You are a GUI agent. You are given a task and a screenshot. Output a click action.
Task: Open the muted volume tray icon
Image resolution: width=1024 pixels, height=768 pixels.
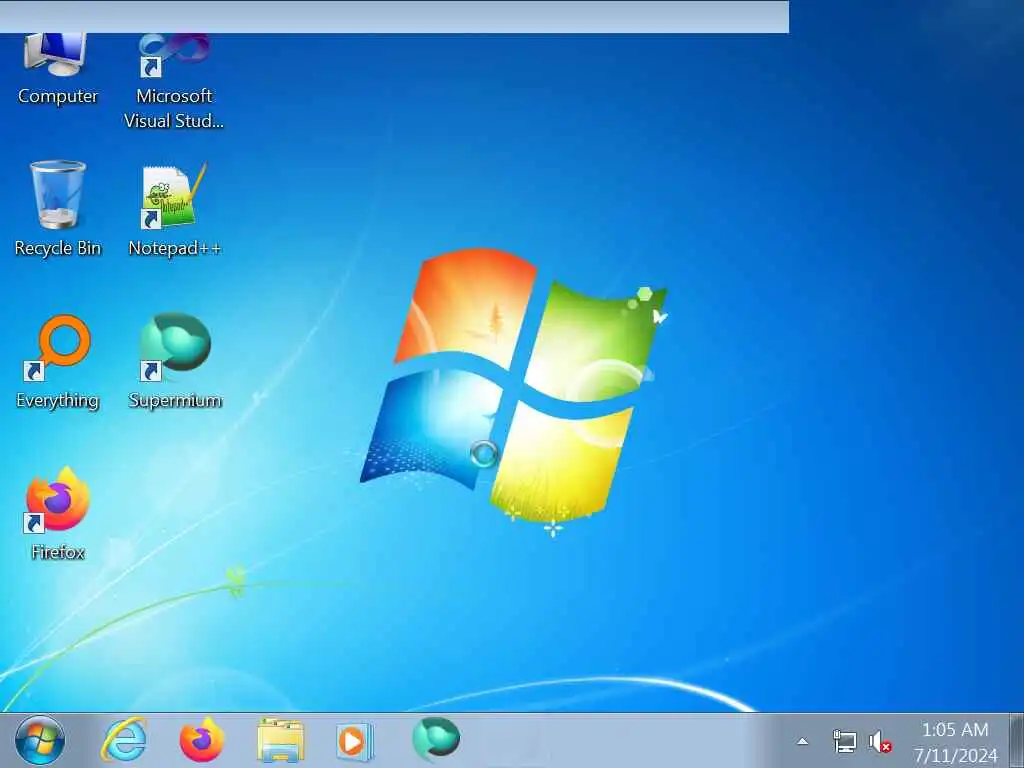[880, 742]
